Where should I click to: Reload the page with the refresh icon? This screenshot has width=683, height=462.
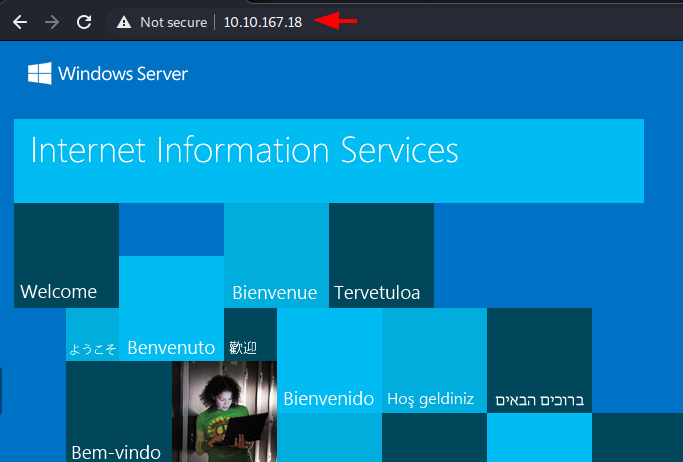84,22
